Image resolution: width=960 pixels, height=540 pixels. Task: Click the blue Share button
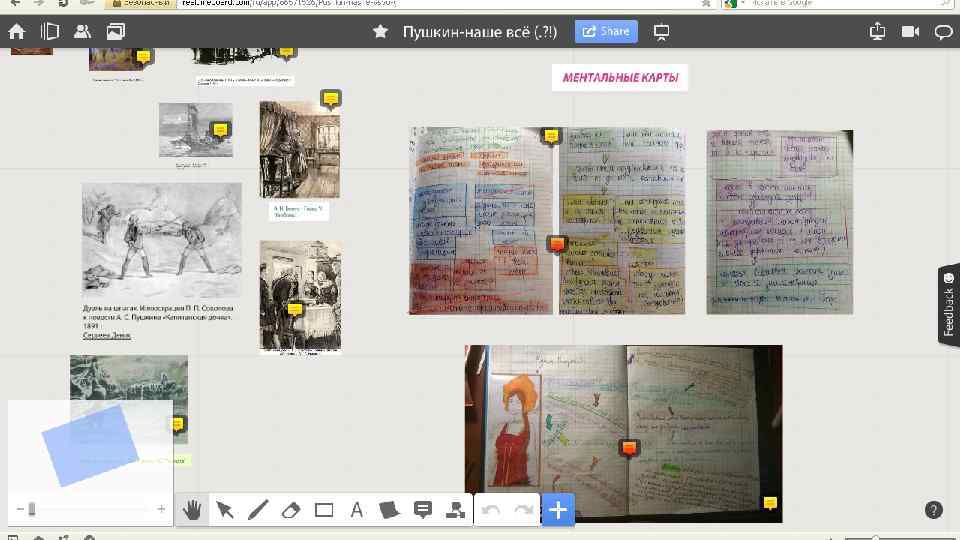[606, 31]
